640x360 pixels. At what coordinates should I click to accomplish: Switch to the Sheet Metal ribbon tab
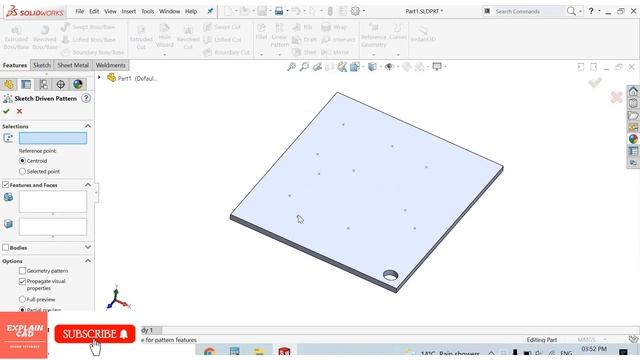73,65
